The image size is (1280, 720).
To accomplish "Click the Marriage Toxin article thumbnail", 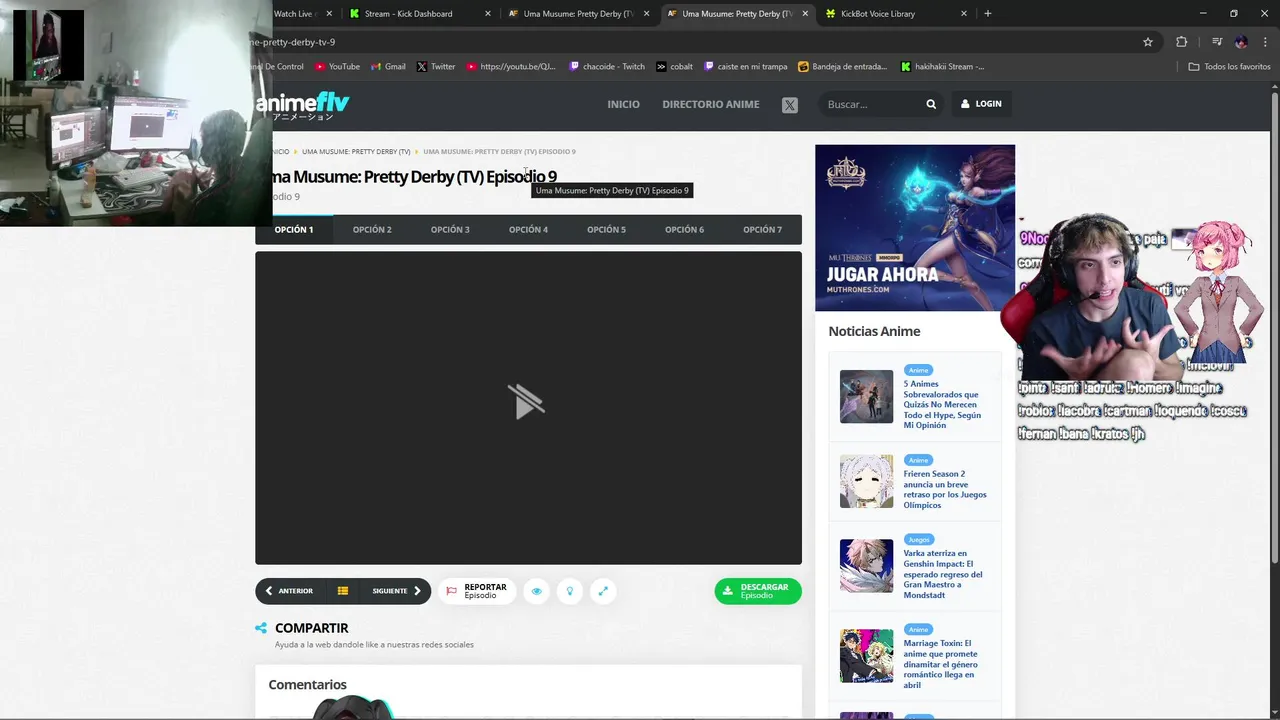I will [x=866, y=656].
